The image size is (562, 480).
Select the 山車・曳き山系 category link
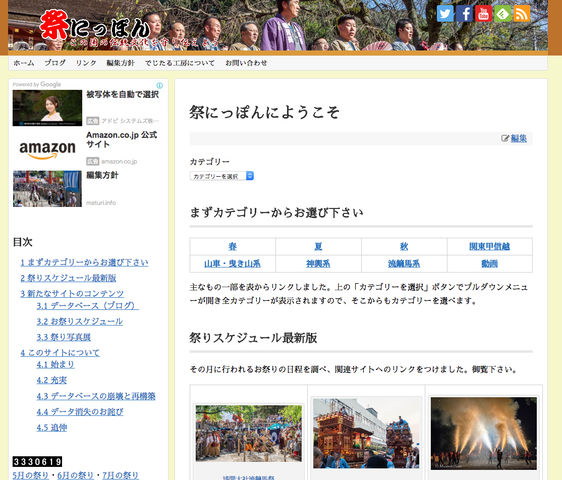[232, 264]
